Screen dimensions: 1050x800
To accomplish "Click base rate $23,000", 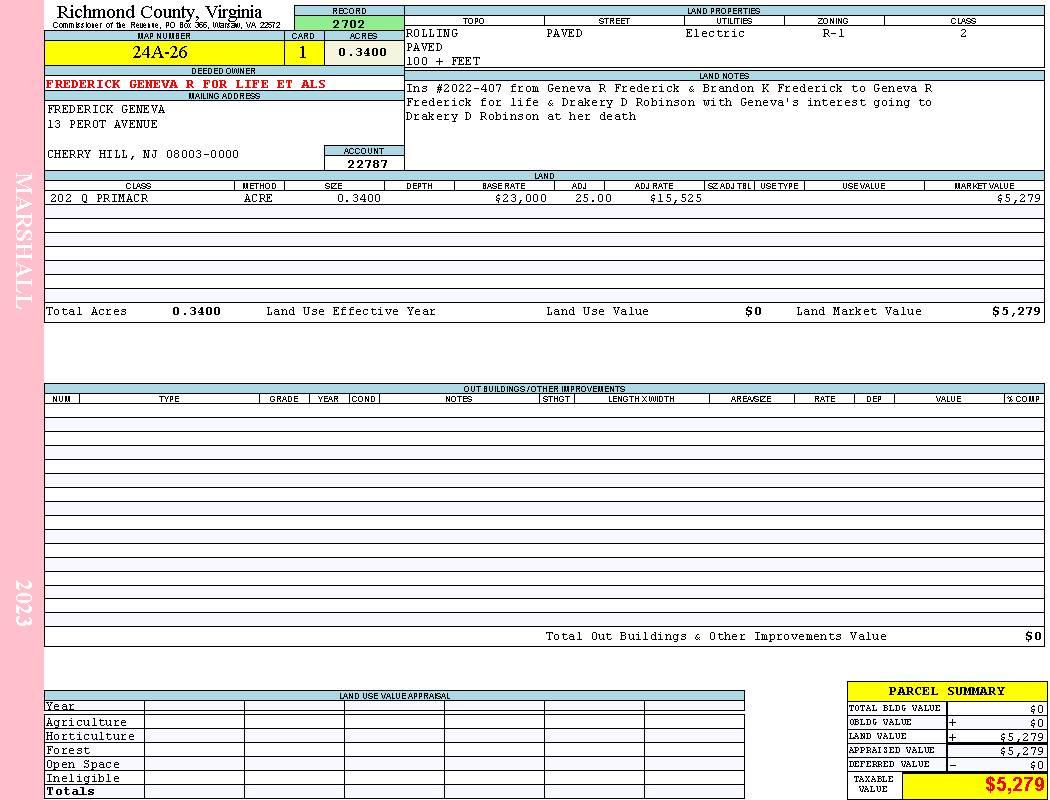I will [x=521, y=198].
